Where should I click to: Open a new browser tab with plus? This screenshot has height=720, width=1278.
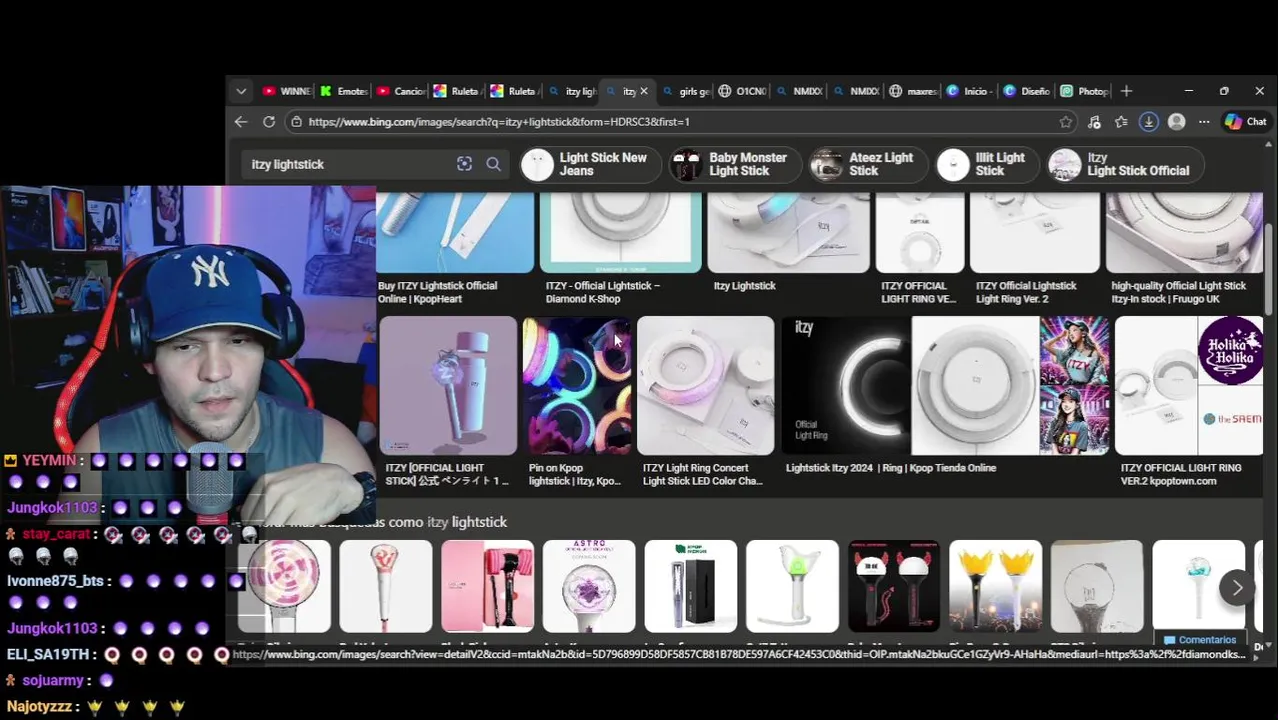(1126, 91)
